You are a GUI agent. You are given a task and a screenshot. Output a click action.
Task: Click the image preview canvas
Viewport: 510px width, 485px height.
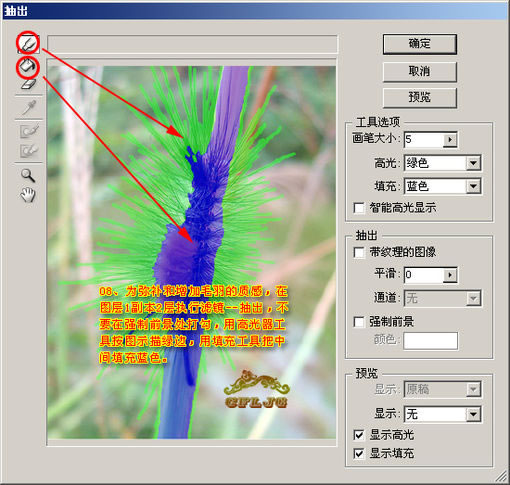click(191, 252)
